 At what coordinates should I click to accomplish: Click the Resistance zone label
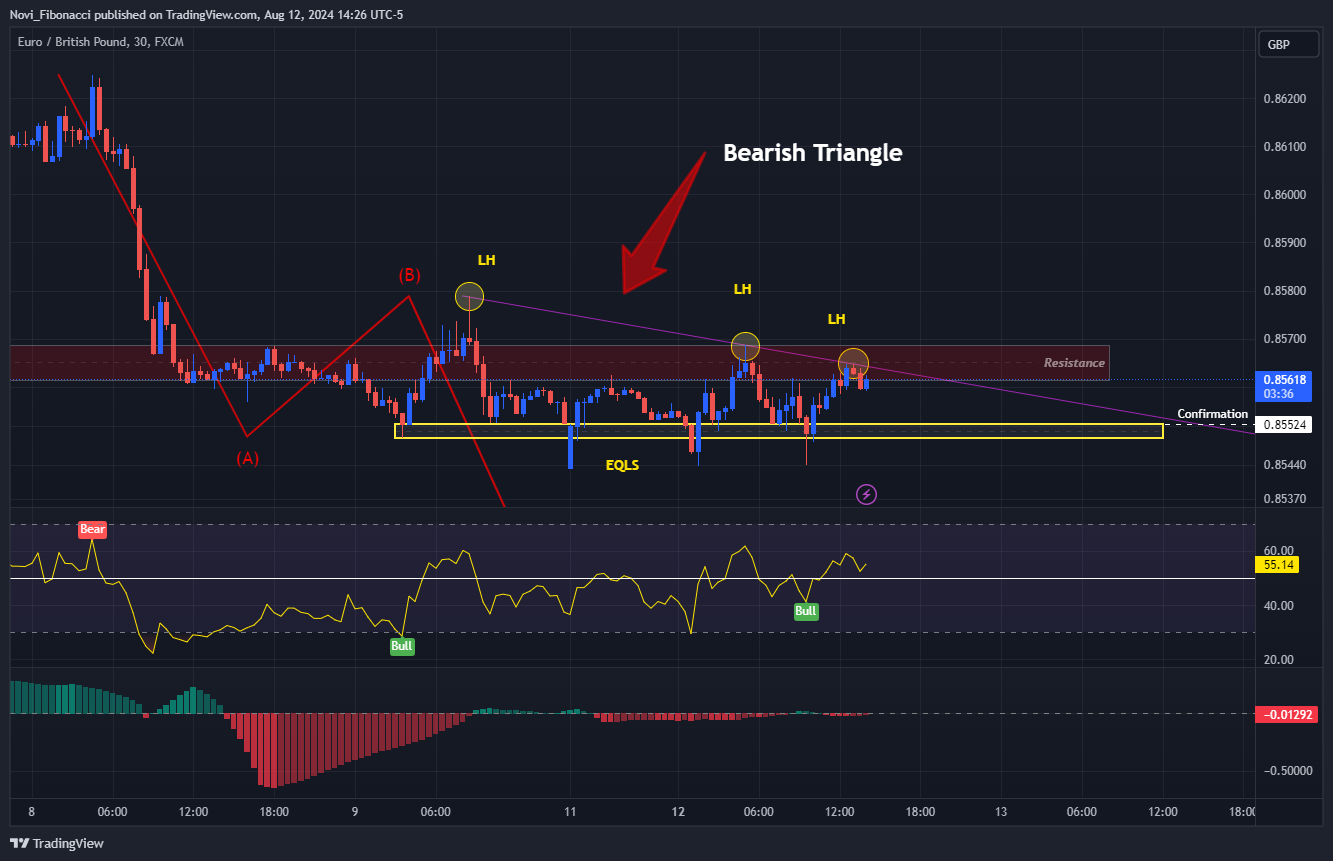pos(1074,363)
